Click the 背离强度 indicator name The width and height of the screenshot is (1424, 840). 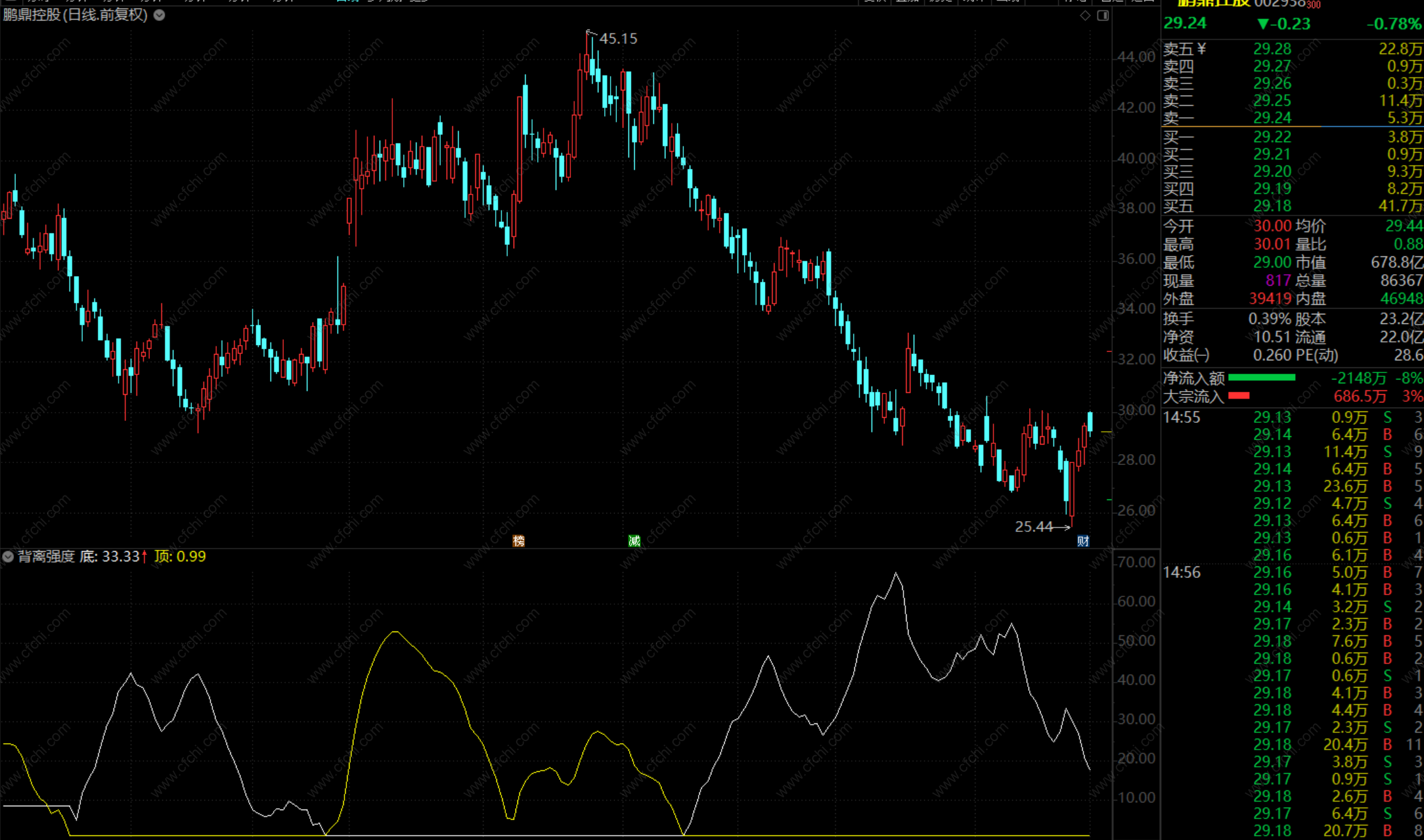tap(46, 557)
